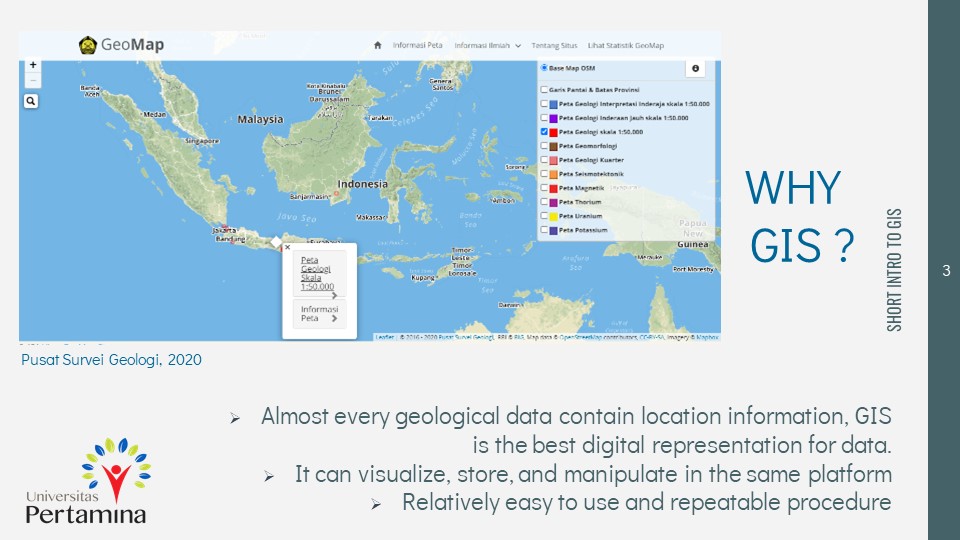Screen dimensions: 960x540
Task: Click the Singapore label on the map
Action: click(202, 141)
